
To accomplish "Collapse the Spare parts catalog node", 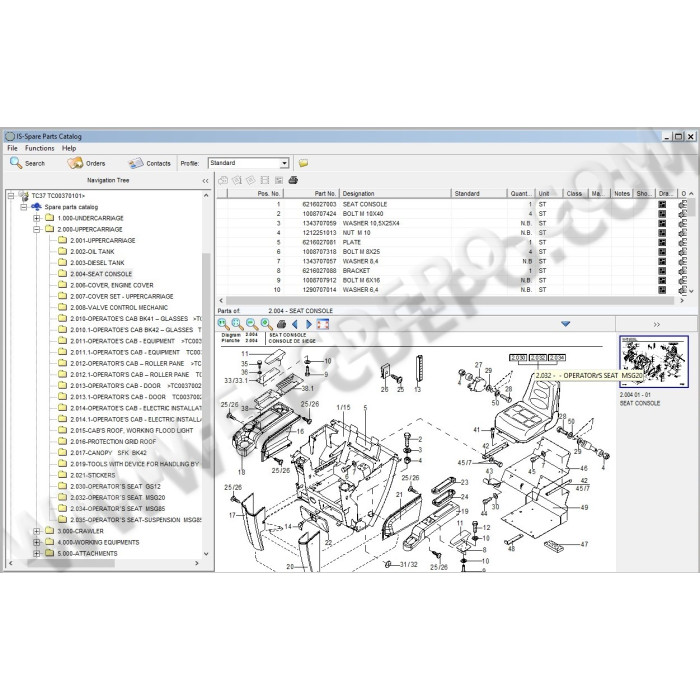I will point(24,207).
